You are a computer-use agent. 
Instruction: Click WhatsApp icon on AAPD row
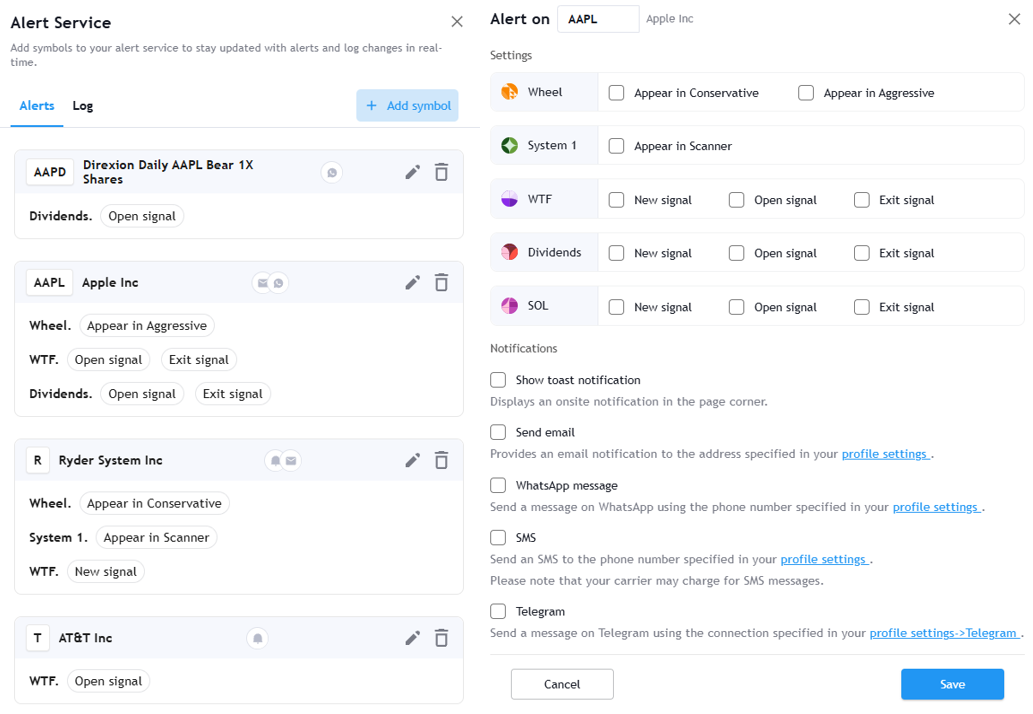[332, 173]
